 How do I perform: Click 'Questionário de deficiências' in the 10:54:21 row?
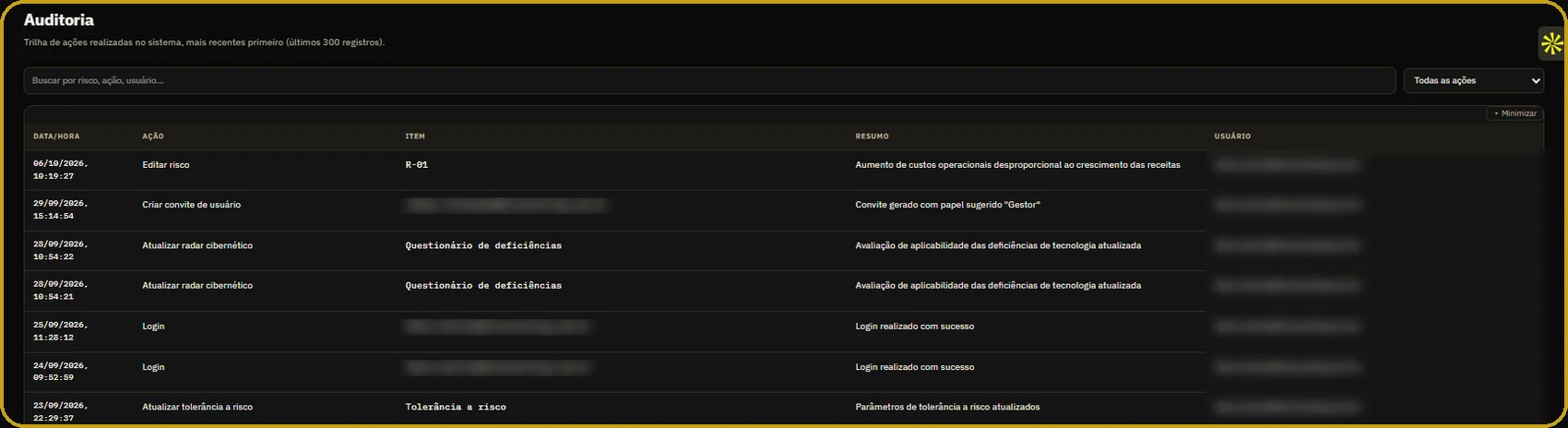coord(483,286)
